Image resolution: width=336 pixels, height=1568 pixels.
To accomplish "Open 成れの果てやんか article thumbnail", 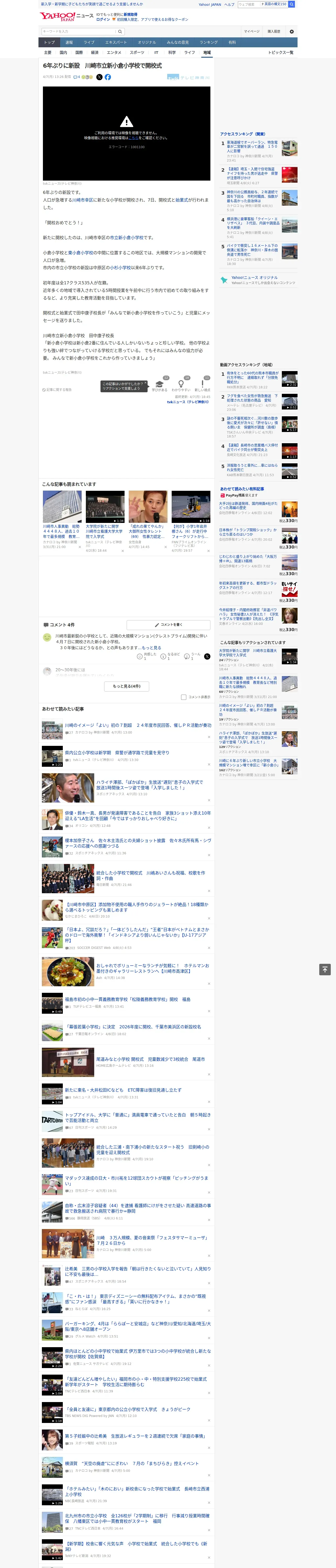I will point(148,507).
